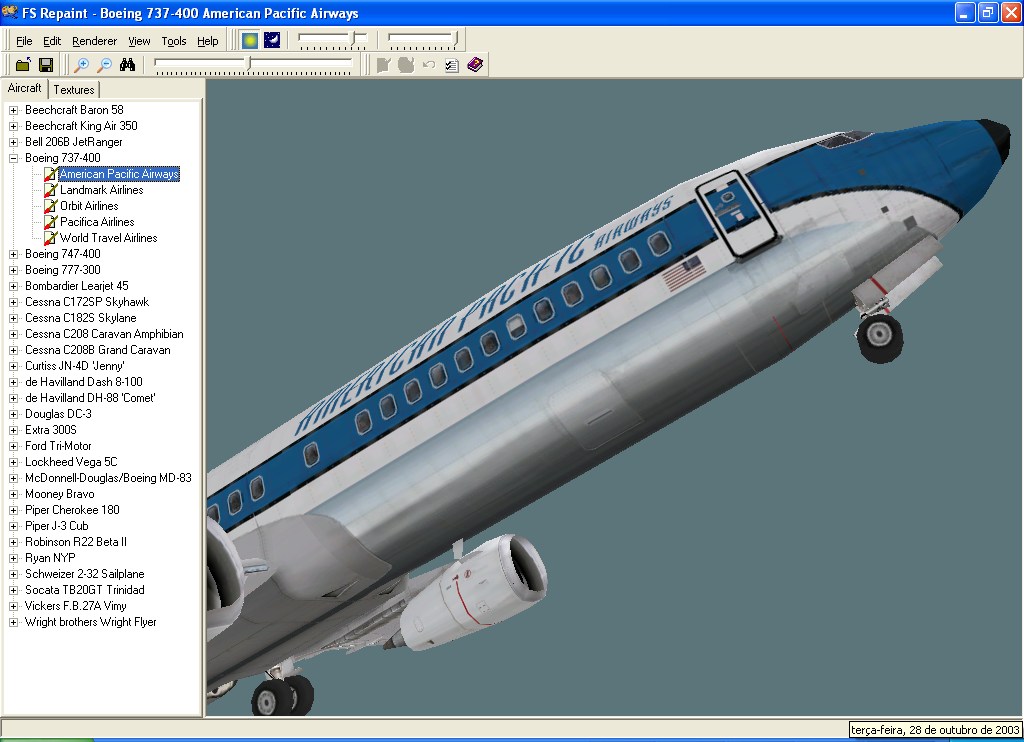Click the World Travel Airlines paint icon
Image resolution: width=1024 pixels, height=742 pixels.
[x=50, y=238]
